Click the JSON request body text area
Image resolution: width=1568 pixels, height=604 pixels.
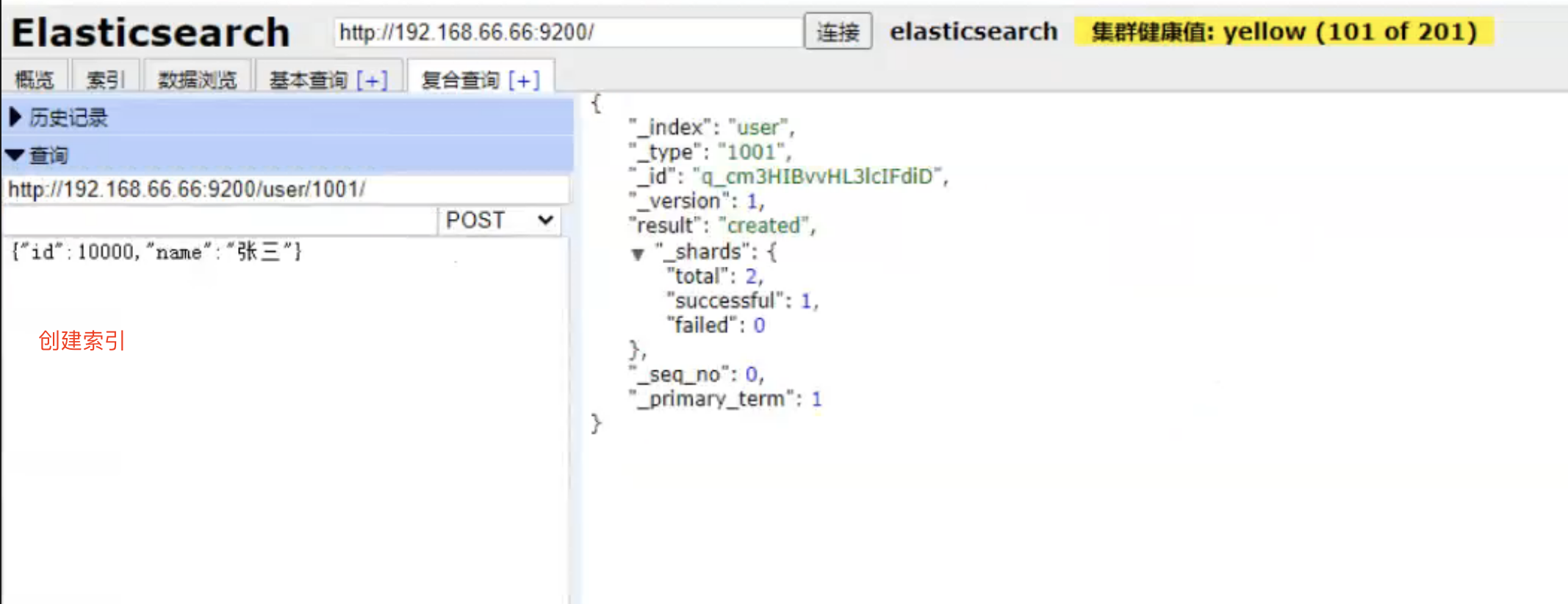285,419
